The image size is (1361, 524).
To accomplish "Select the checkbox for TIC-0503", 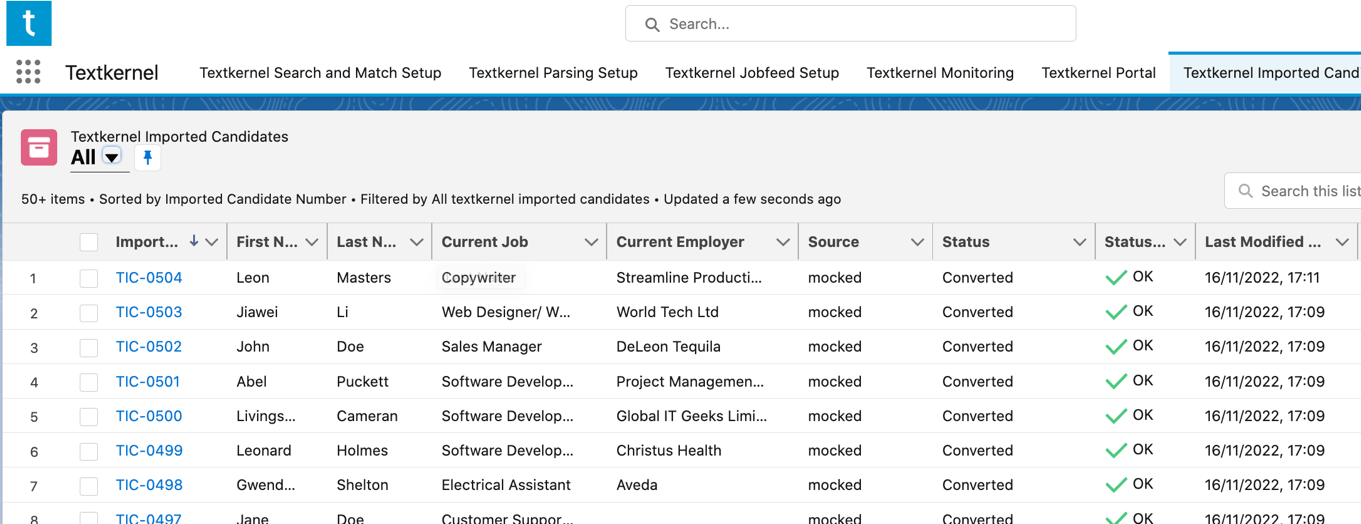I will click(x=89, y=313).
